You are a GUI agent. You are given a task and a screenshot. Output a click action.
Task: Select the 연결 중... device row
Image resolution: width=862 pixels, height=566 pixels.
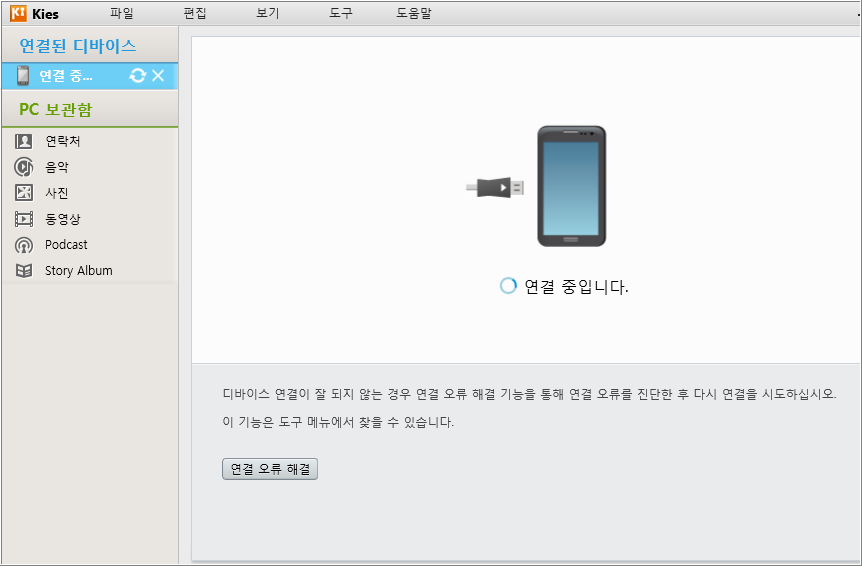tap(90, 76)
